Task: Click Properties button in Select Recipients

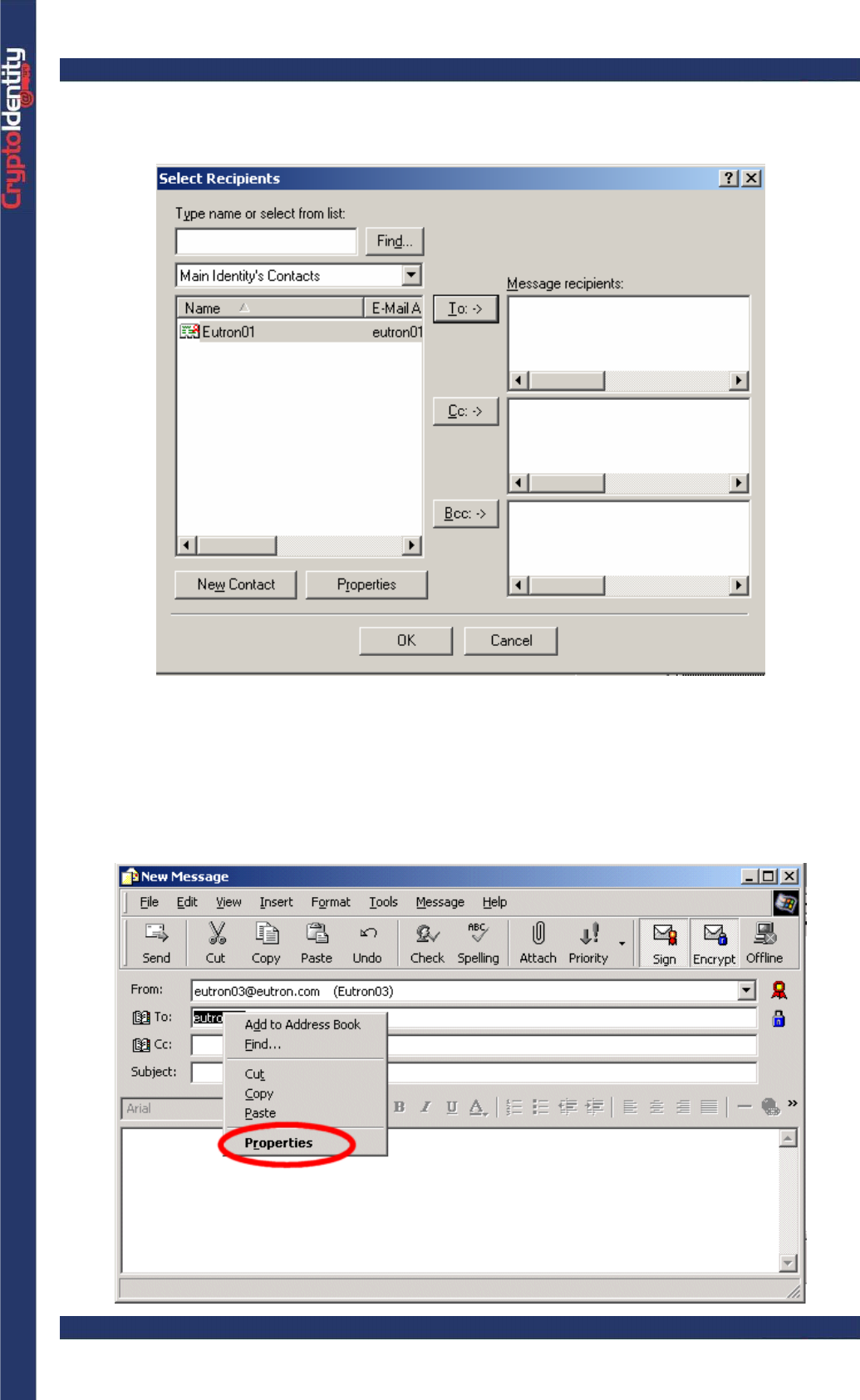Action: [366, 584]
